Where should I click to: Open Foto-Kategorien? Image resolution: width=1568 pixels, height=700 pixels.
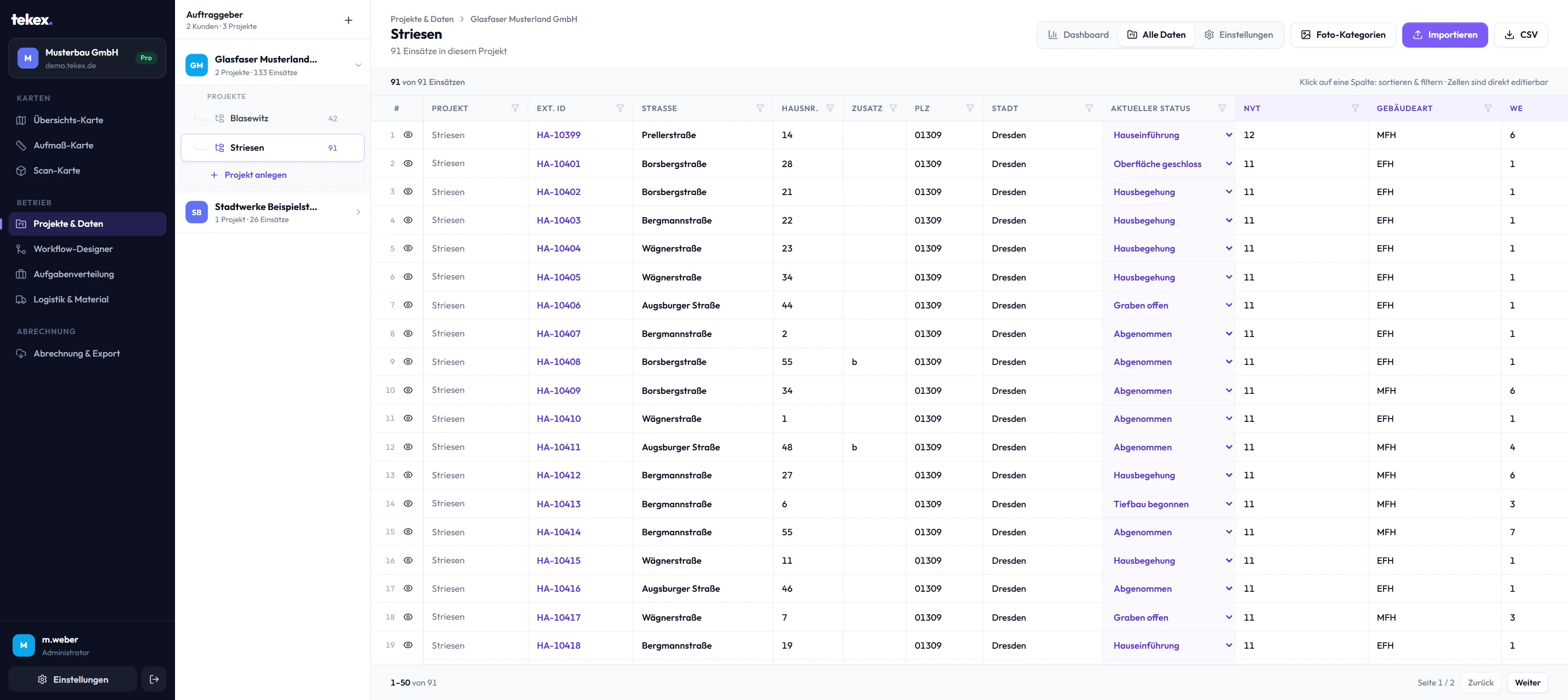[1343, 35]
